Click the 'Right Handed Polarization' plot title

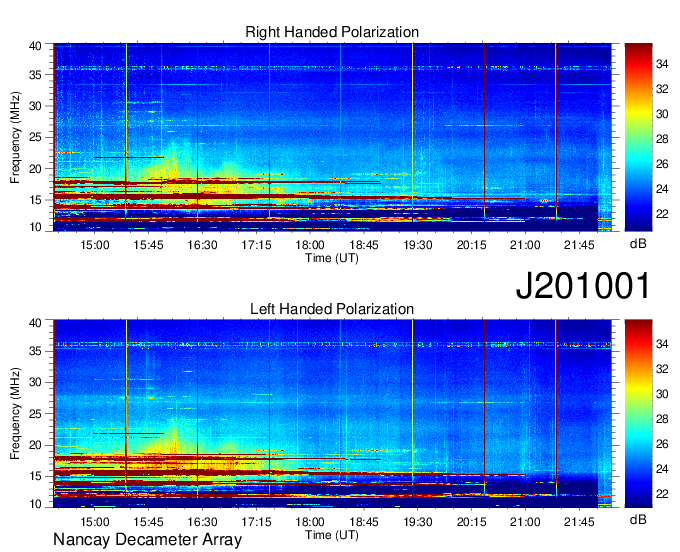click(x=332, y=32)
